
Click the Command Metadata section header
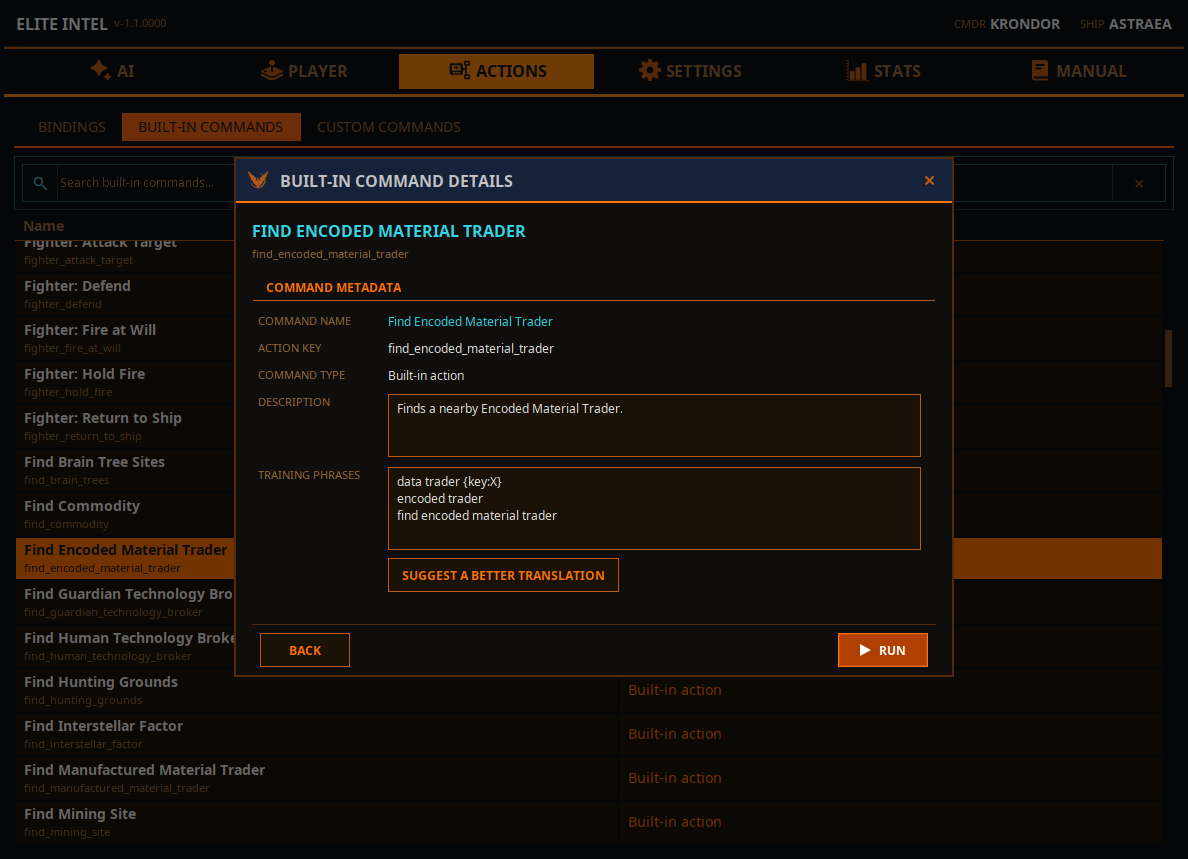point(333,288)
